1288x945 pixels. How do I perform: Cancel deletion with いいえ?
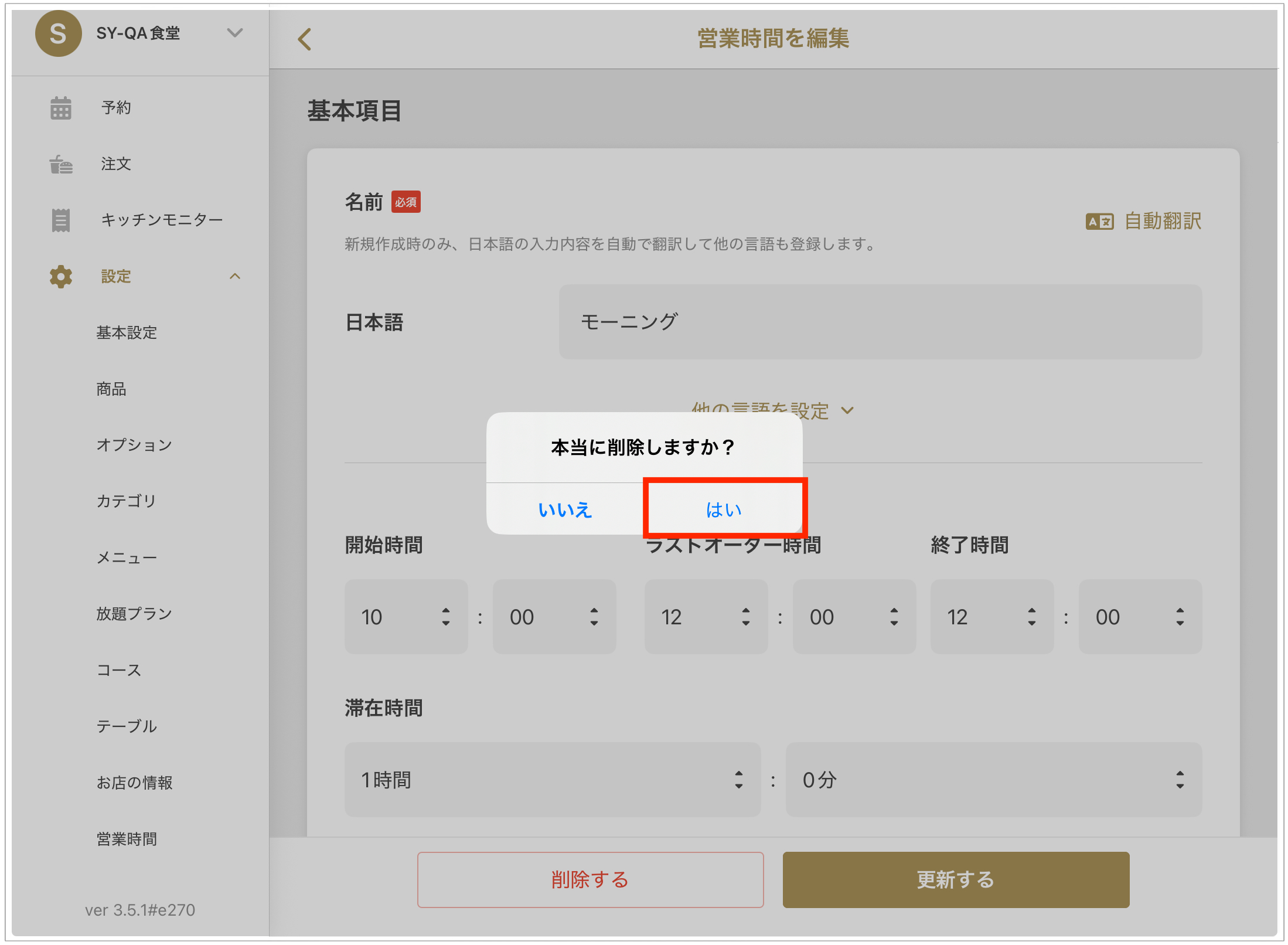565,509
